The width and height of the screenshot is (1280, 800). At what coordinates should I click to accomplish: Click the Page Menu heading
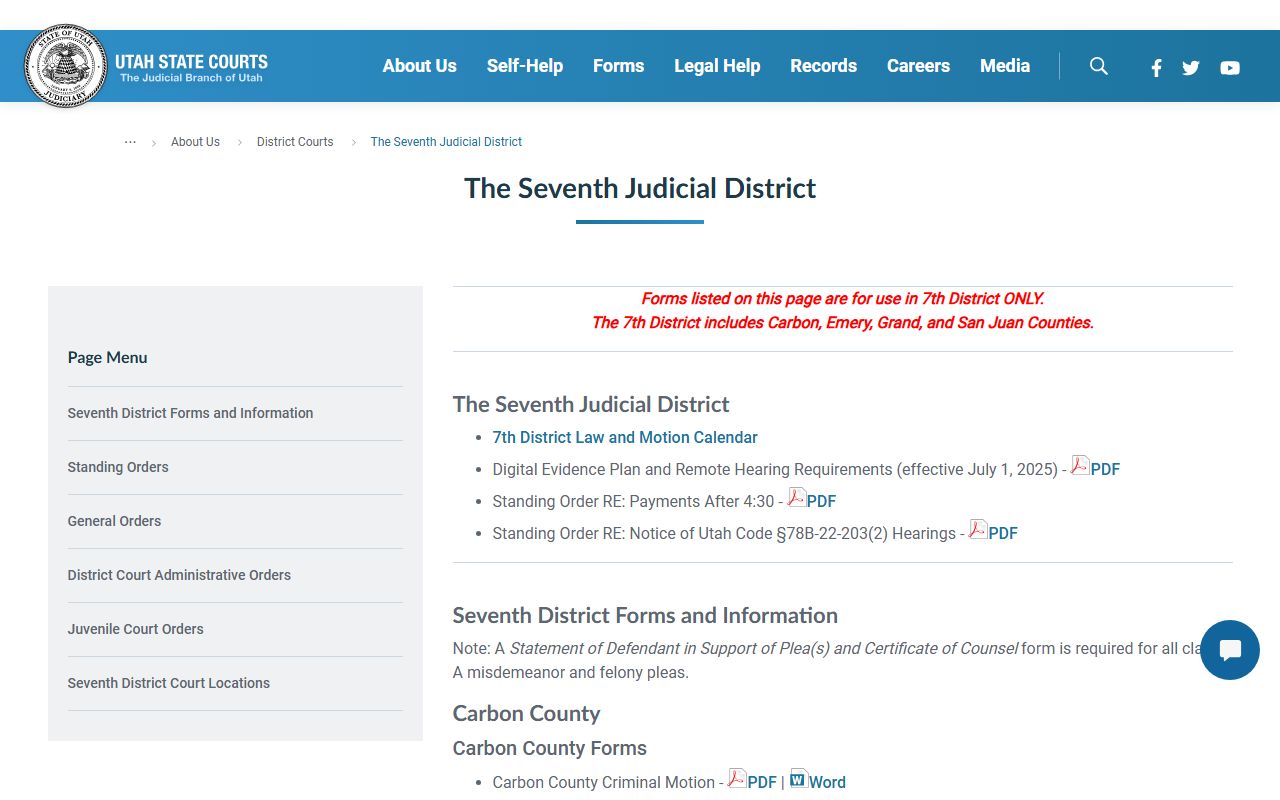[107, 357]
